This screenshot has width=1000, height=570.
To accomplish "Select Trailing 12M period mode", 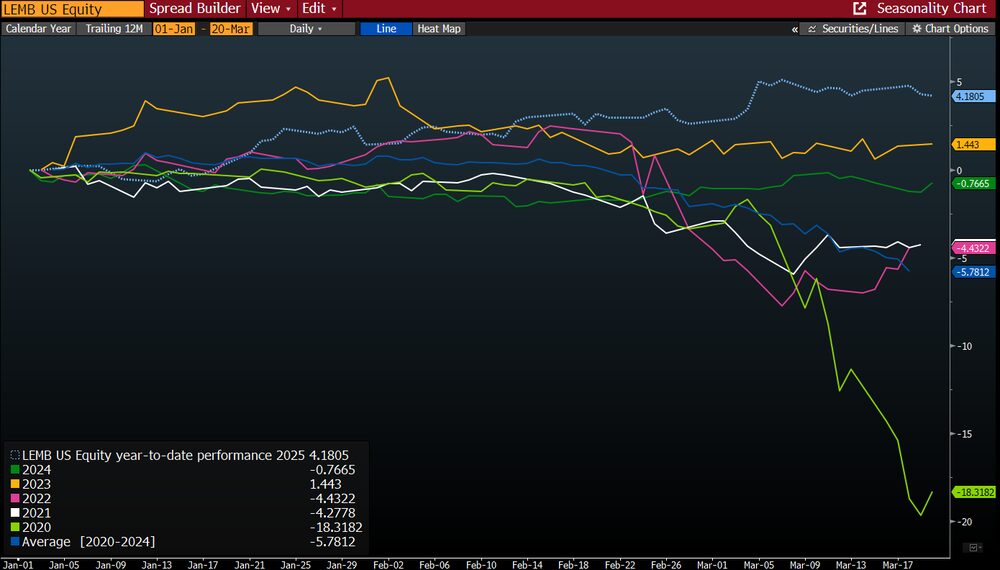I will click(x=113, y=29).
